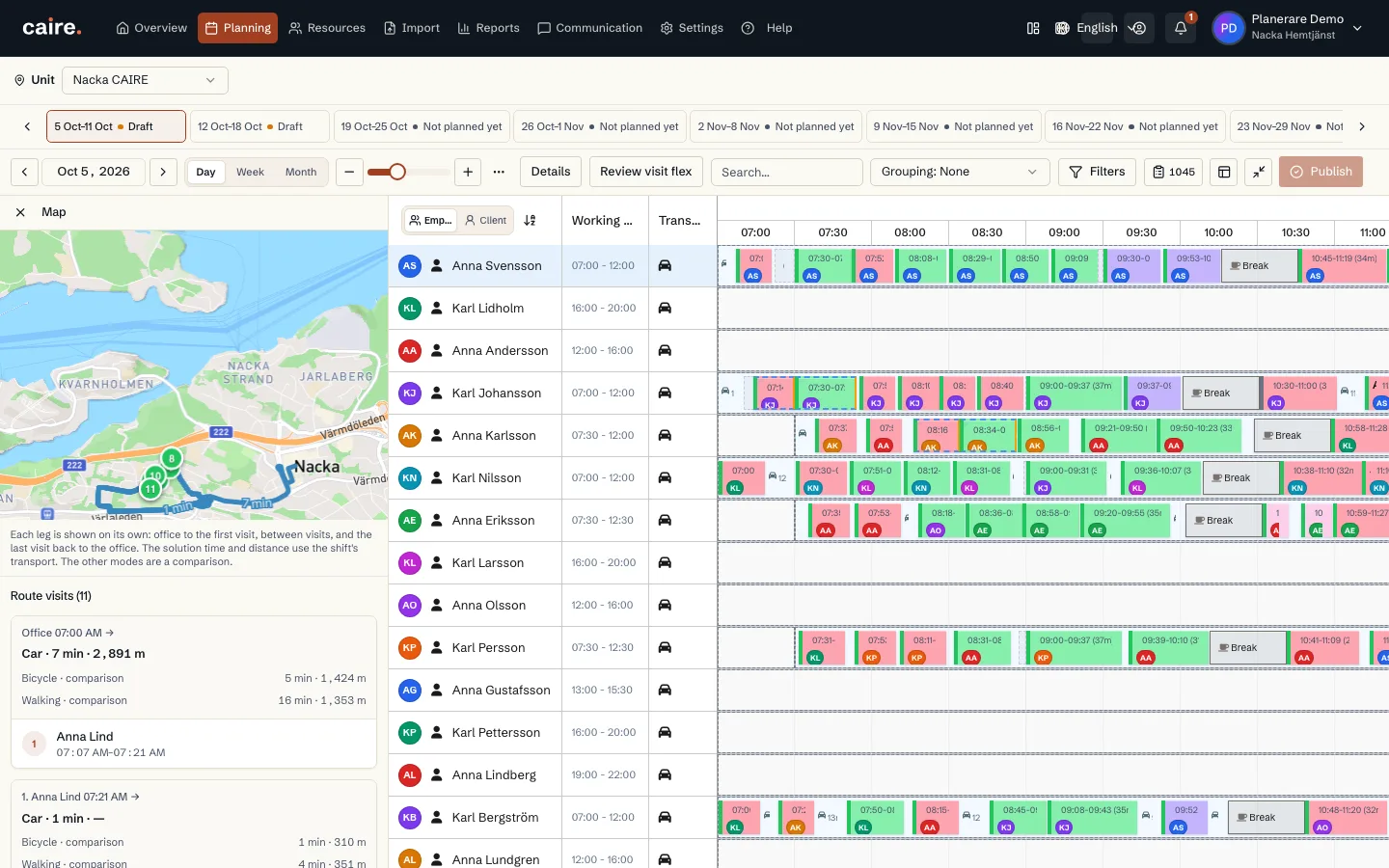The width and height of the screenshot is (1389, 868).
Task: Go to previous day arrow
Action: click(x=25, y=172)
